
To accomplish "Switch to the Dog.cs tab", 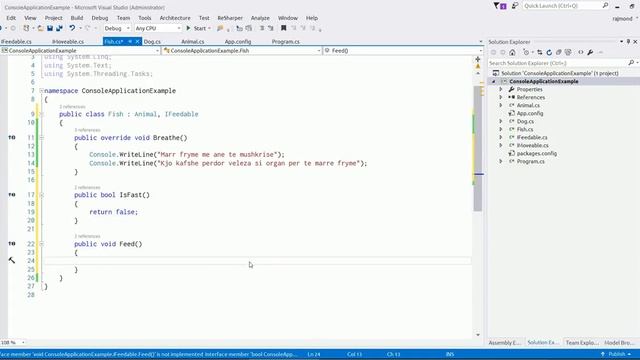I will (x=152, y=42).
